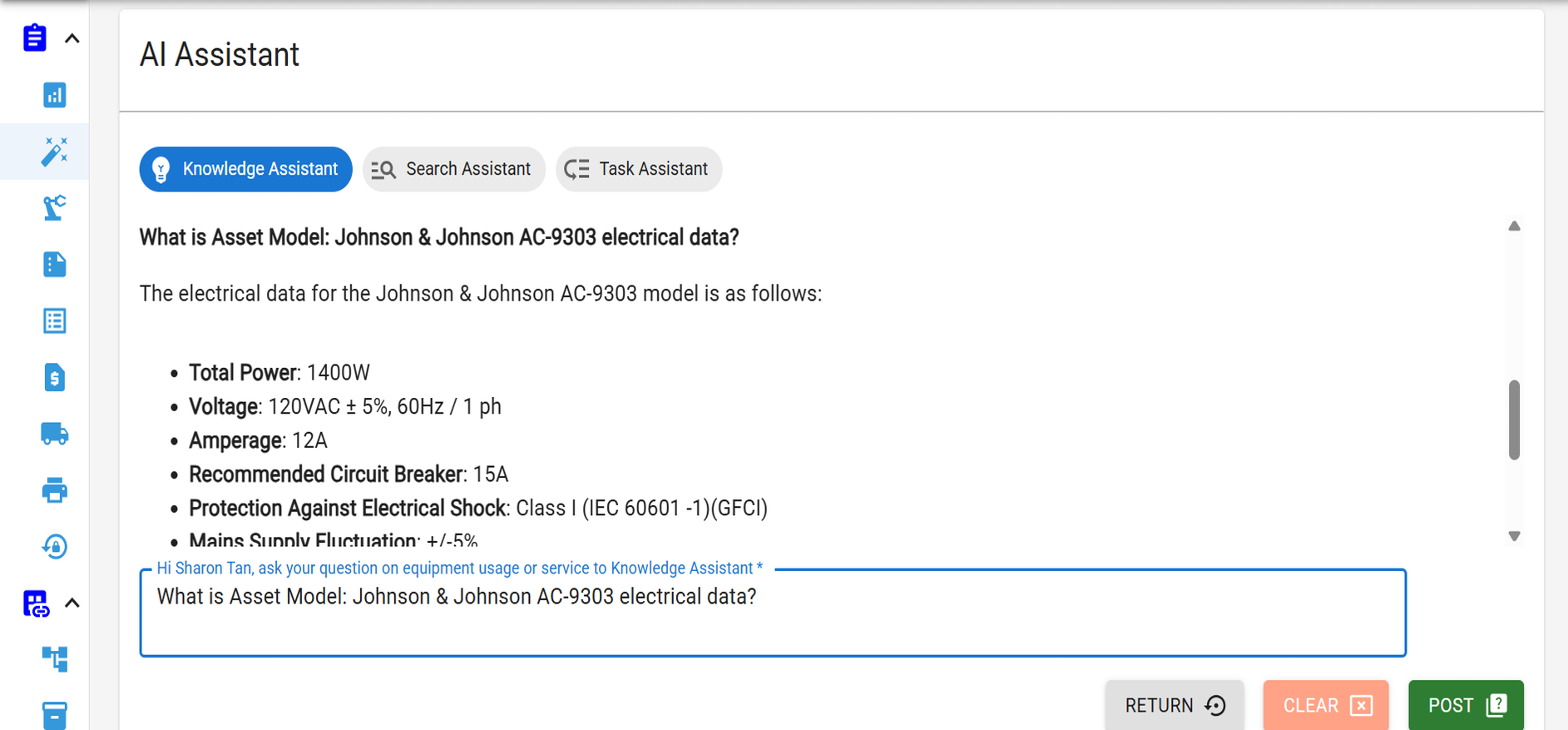Click the printer icon in sidebar
Viewport: 1568px width, 730px height.
[x=55, y=490]
